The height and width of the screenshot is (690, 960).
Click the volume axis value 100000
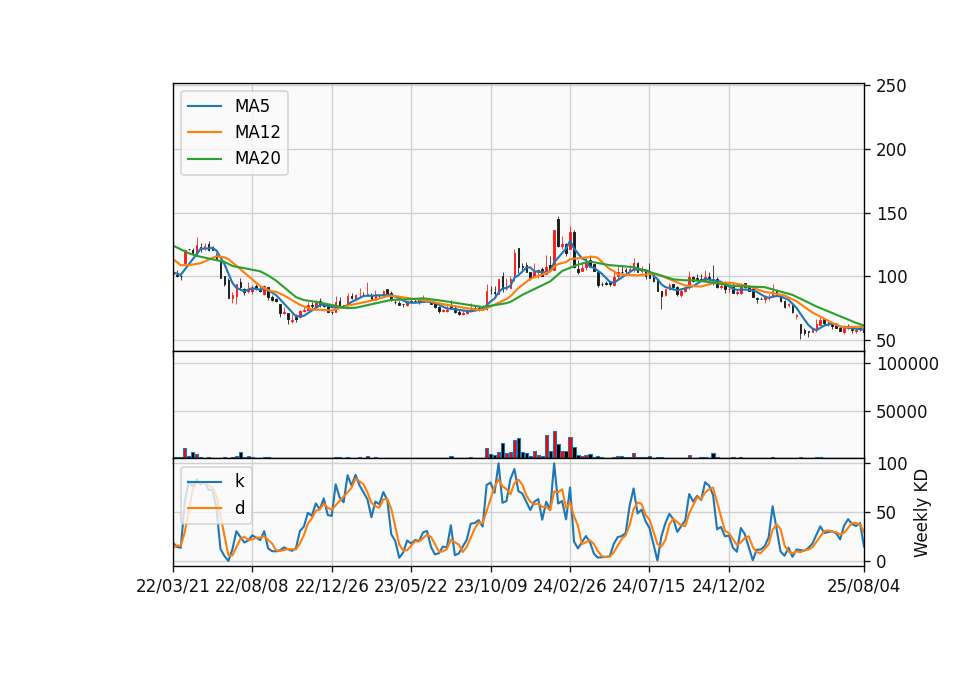click(x=908, y=364)
